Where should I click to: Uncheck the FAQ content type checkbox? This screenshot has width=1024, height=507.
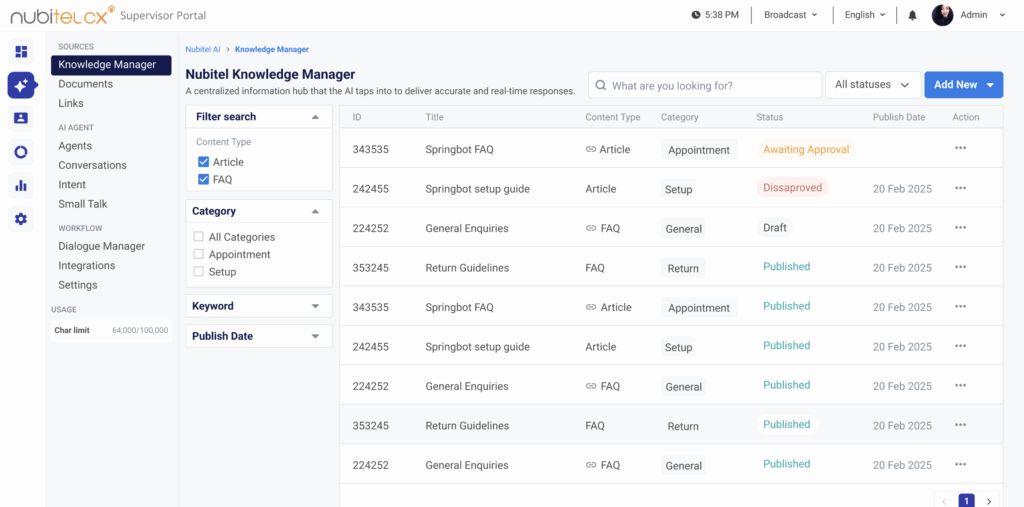click(203, 180)
